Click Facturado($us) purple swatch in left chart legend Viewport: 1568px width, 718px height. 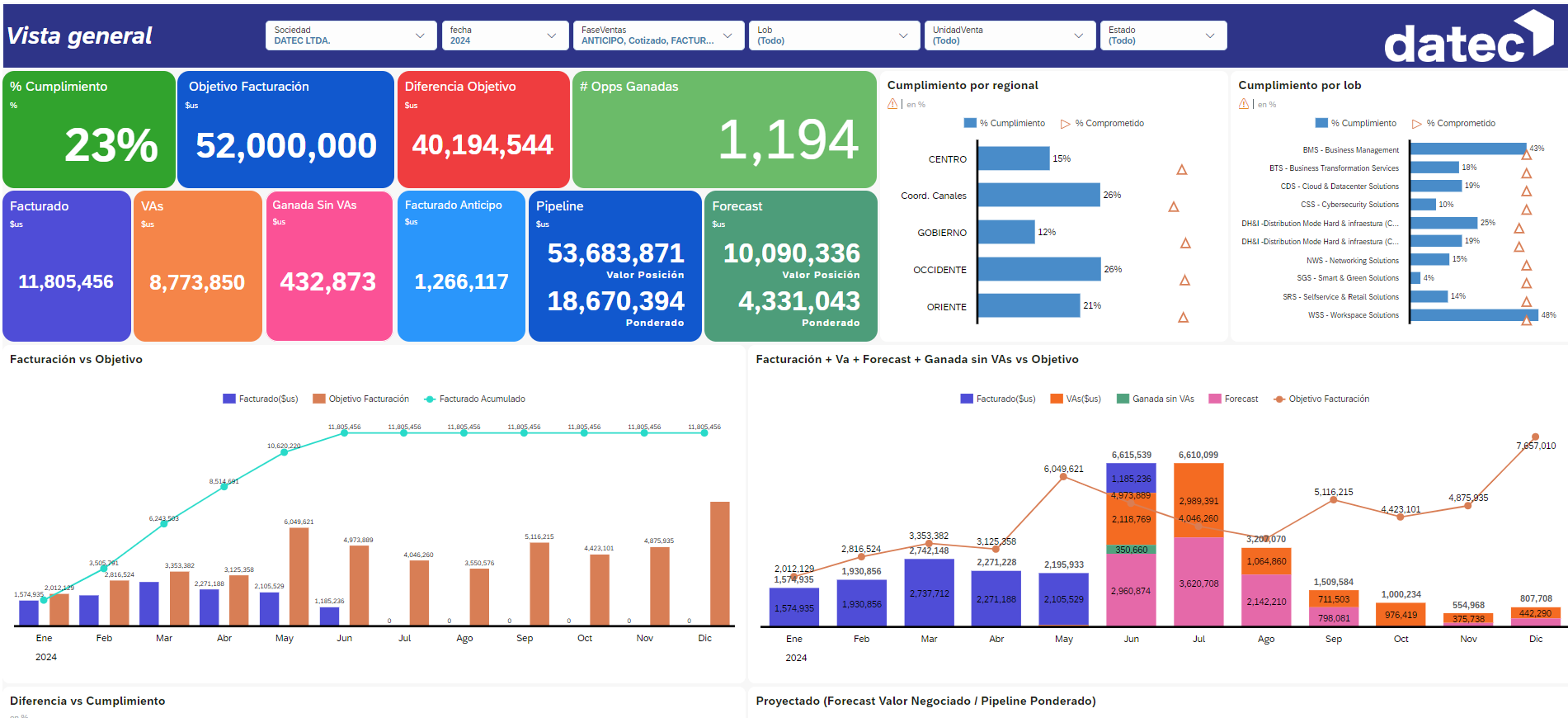[x=229, y=399]
